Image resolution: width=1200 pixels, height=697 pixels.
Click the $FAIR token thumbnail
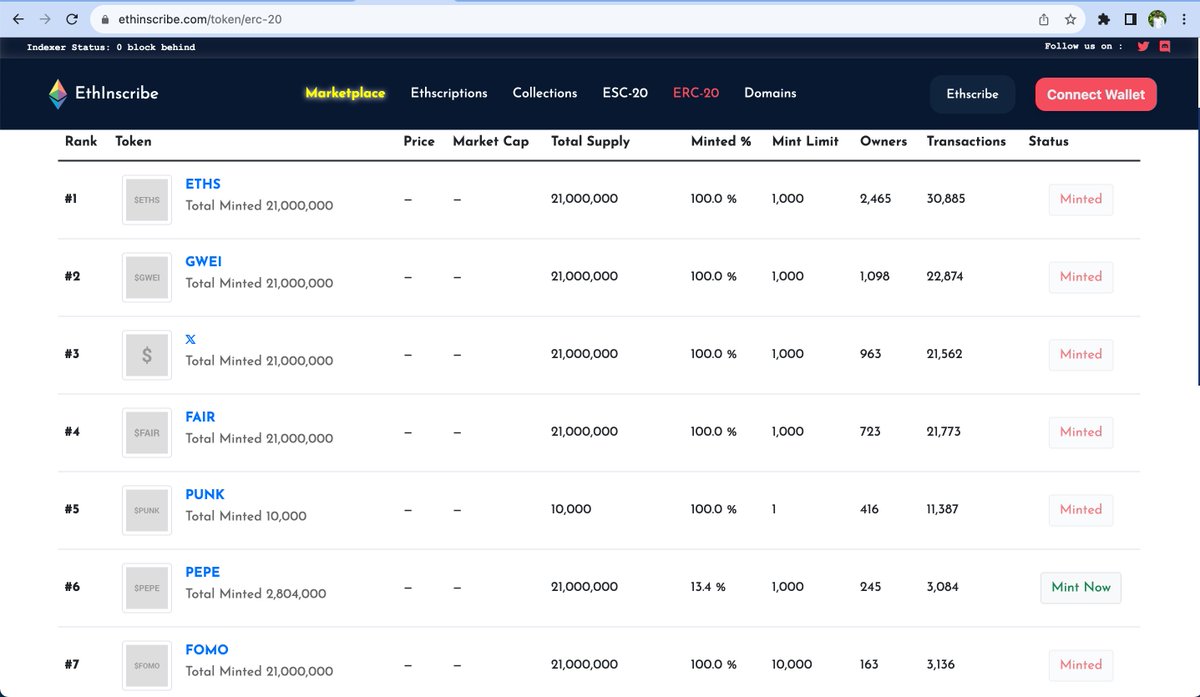(147, 433)
